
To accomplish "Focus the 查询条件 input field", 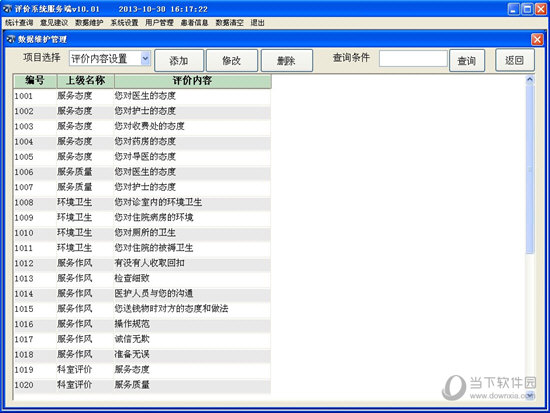I will (x=413, y=59).
